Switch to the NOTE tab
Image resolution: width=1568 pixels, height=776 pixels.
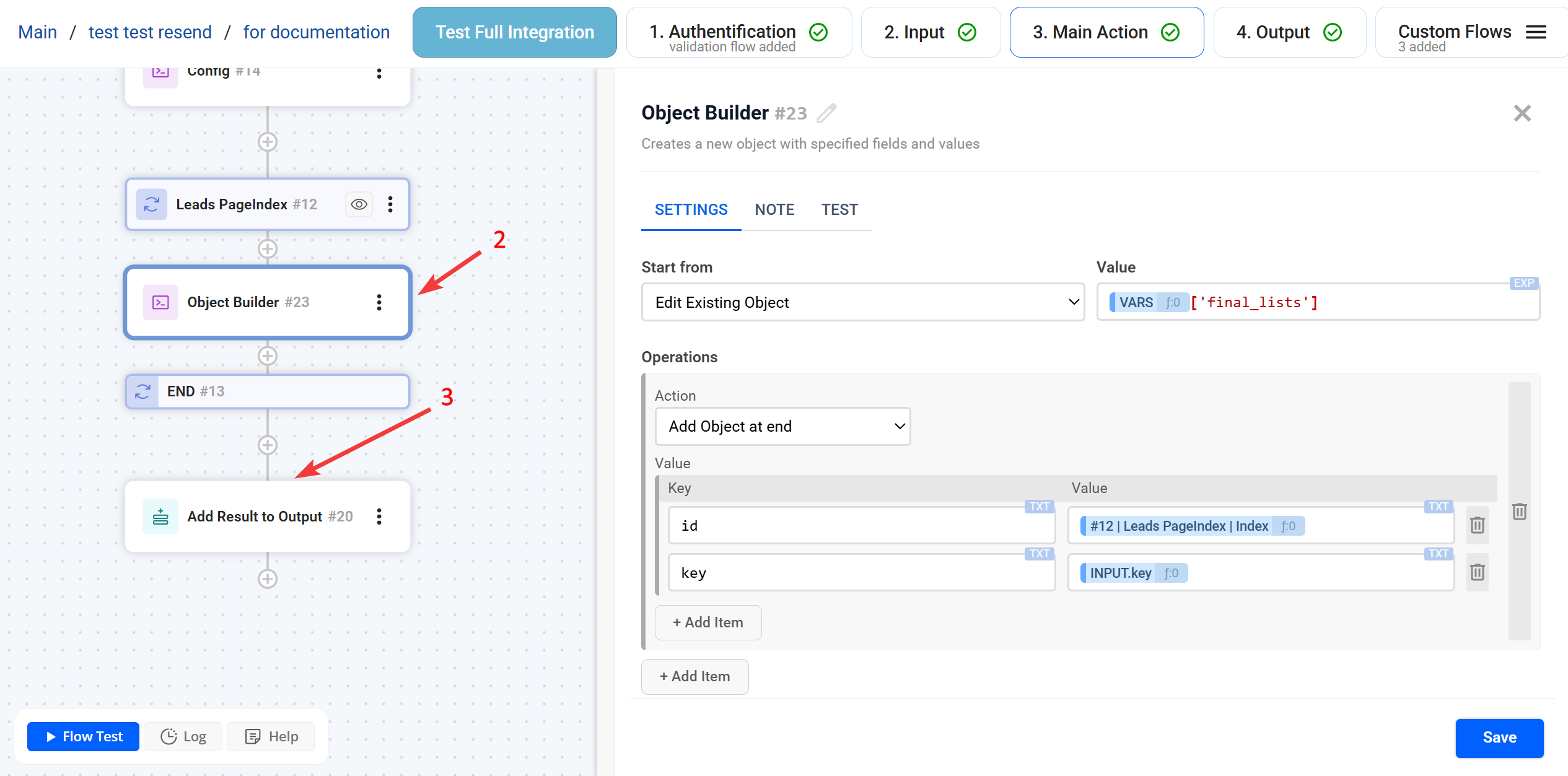(x=774, y=209)
